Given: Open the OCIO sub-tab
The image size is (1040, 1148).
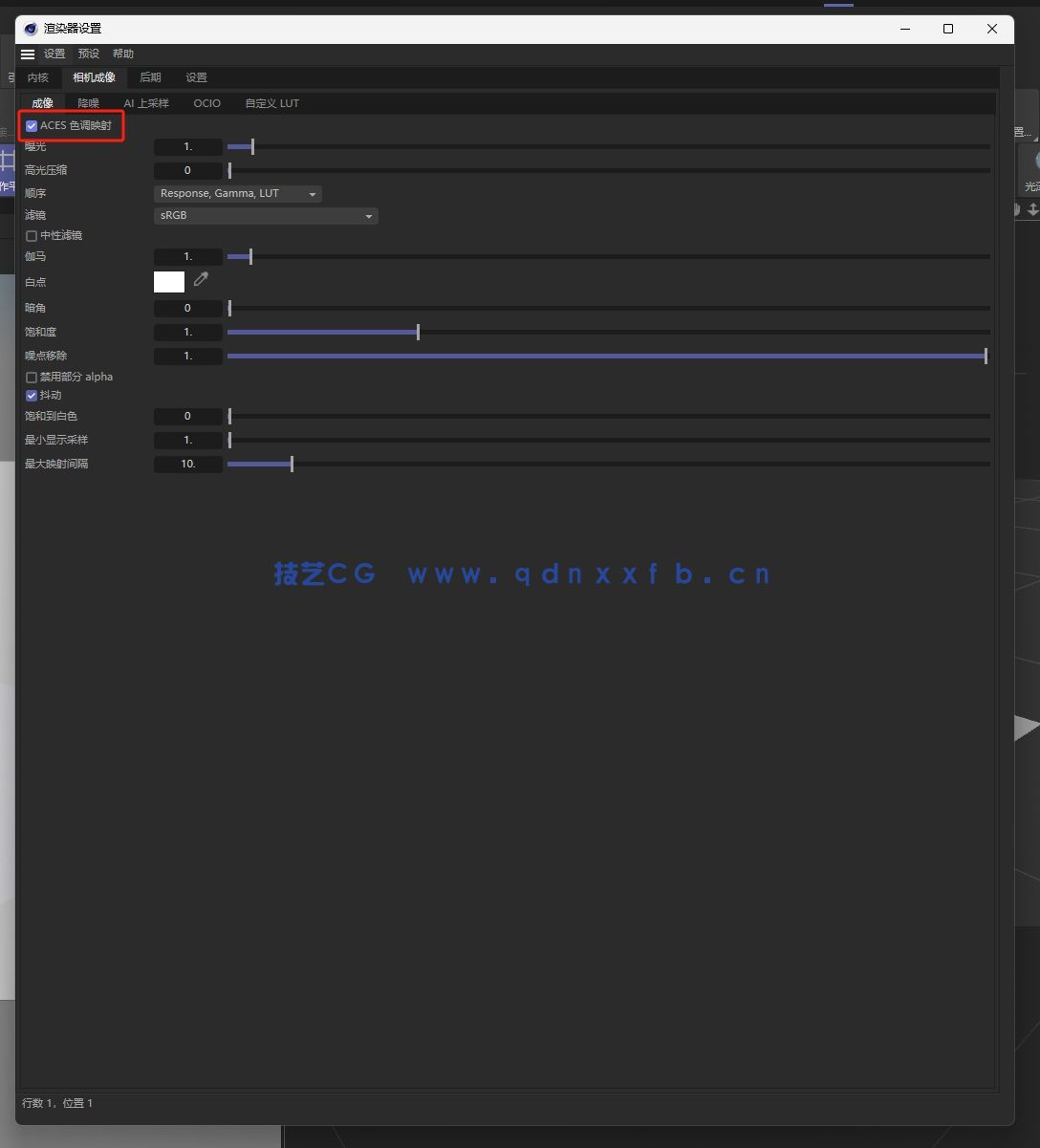Looking at the screenshot, I should pyautogui.click(x=206, y=103).
